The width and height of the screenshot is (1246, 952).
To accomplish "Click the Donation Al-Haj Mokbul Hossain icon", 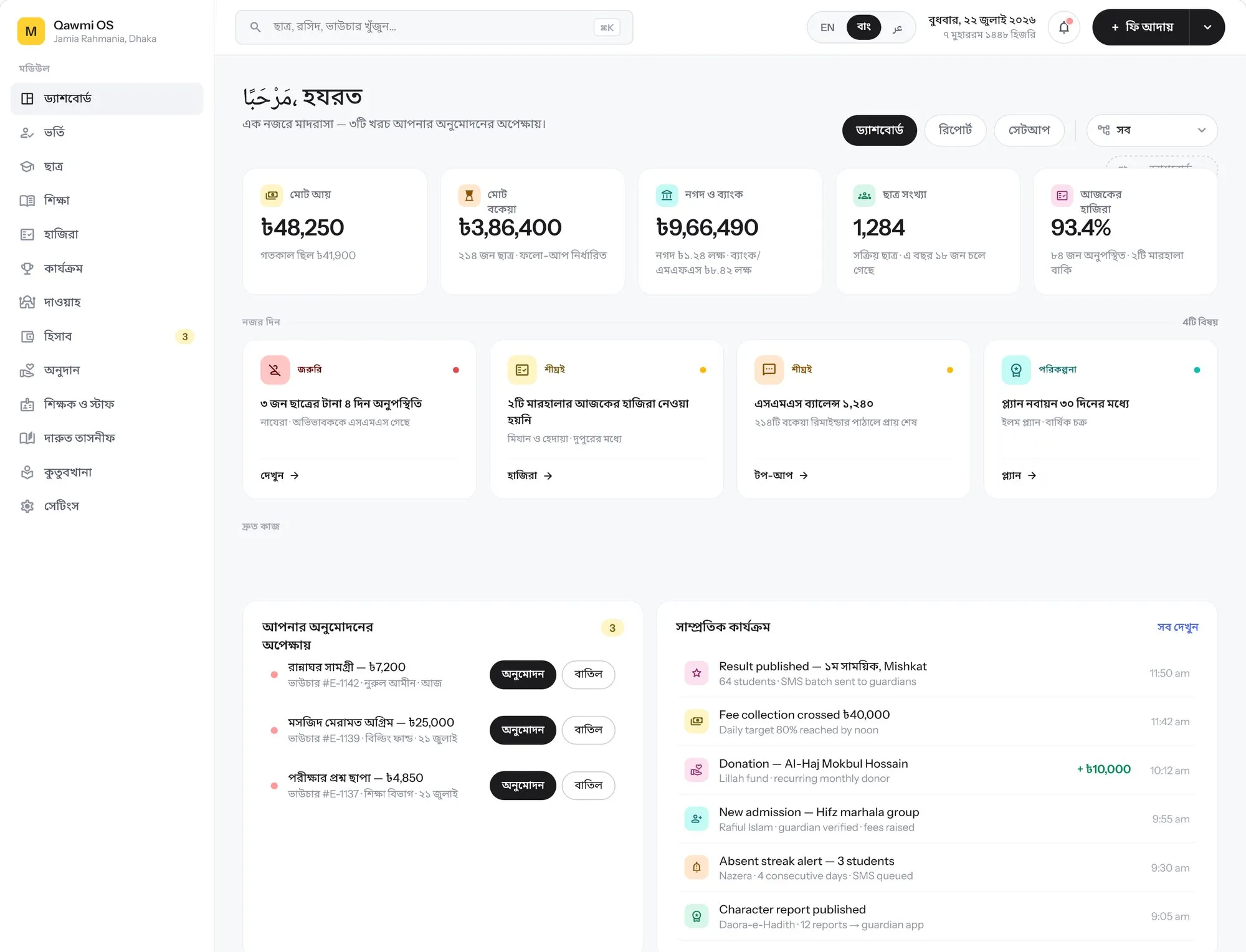I will click(697, 770).
